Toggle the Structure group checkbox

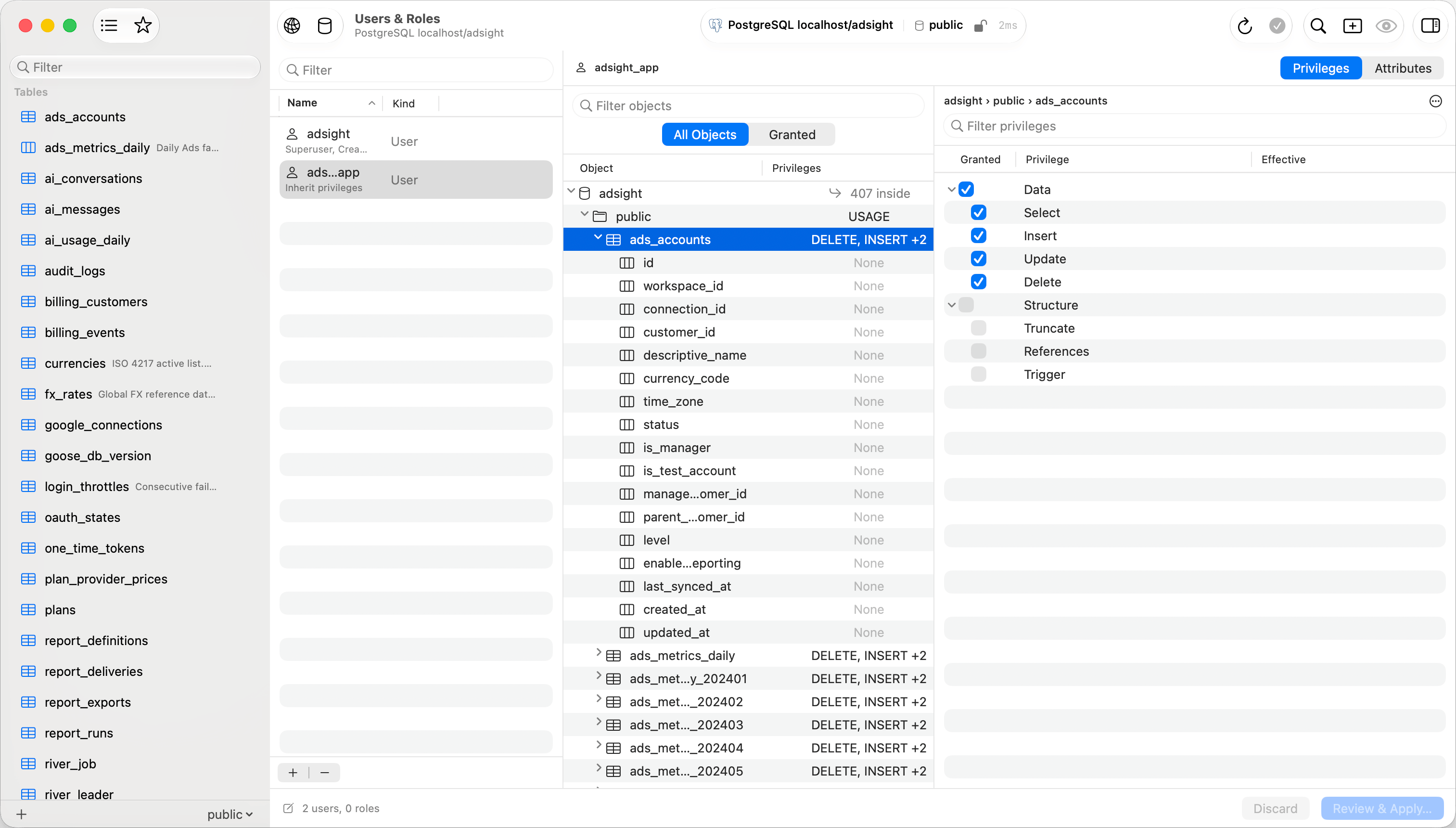(x=966, y=305)
